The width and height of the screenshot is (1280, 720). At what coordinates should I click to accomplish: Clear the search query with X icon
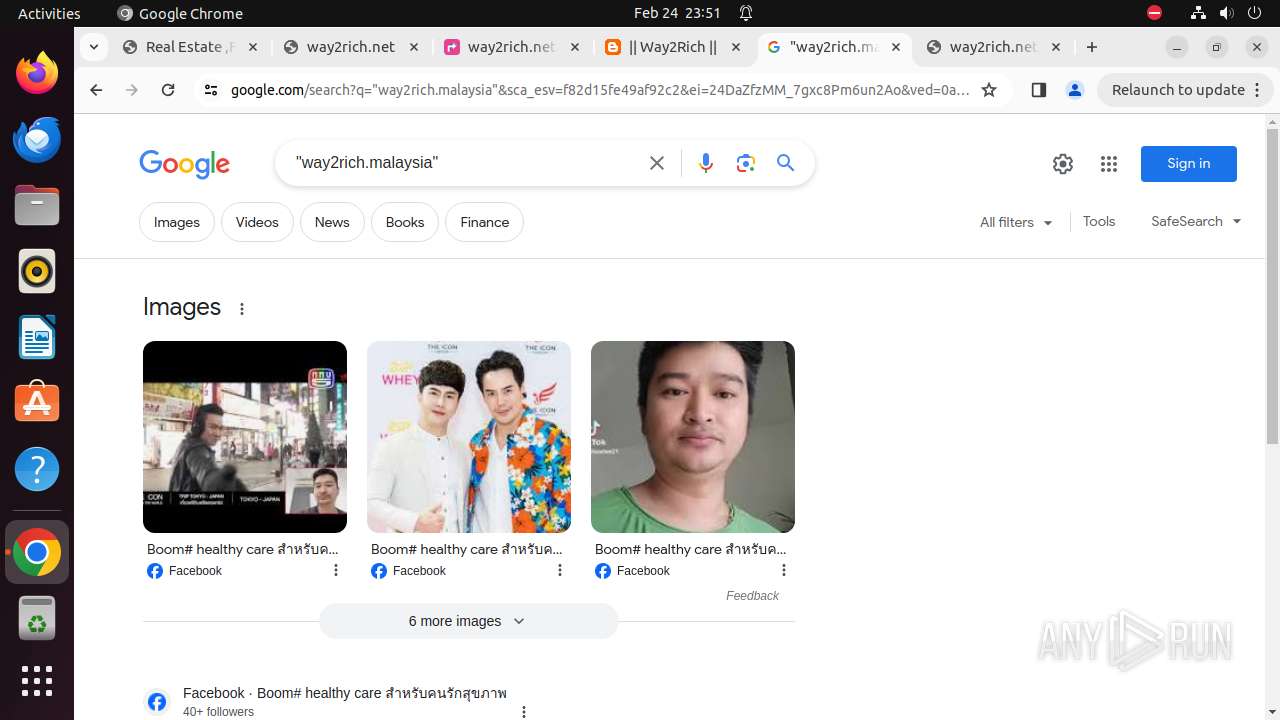[657, 163]
